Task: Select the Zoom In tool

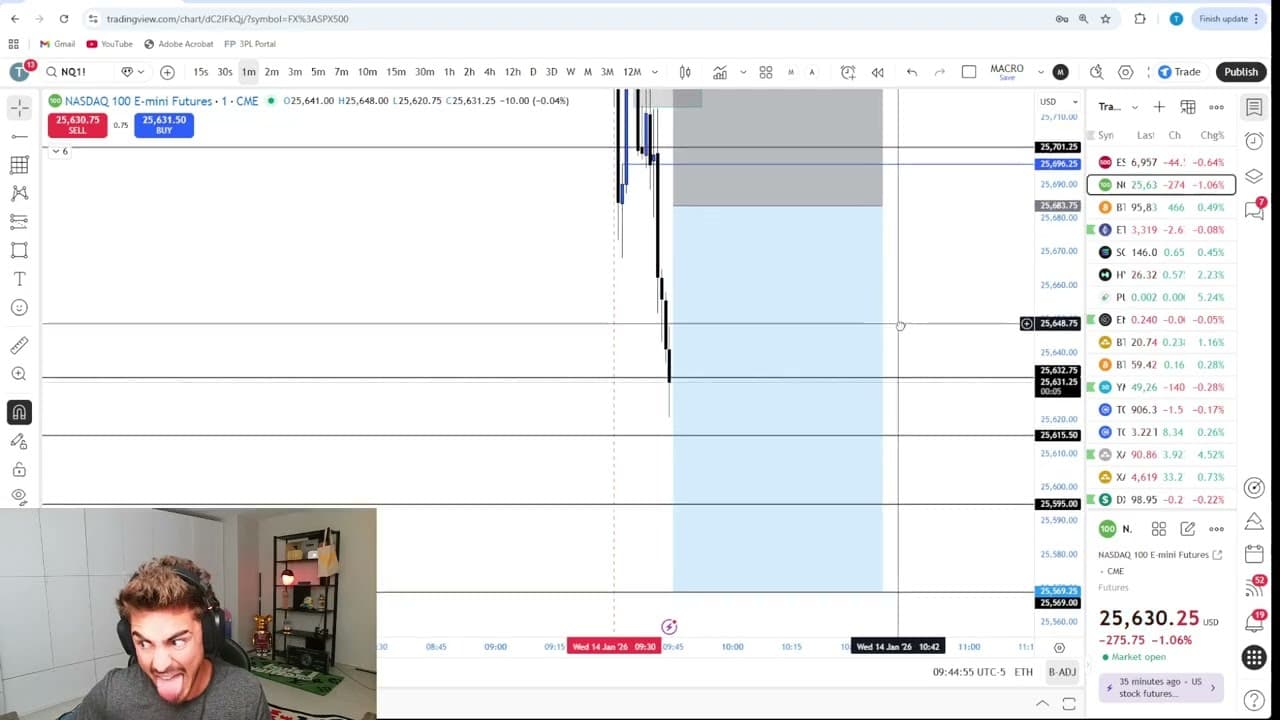Action: 19,374
